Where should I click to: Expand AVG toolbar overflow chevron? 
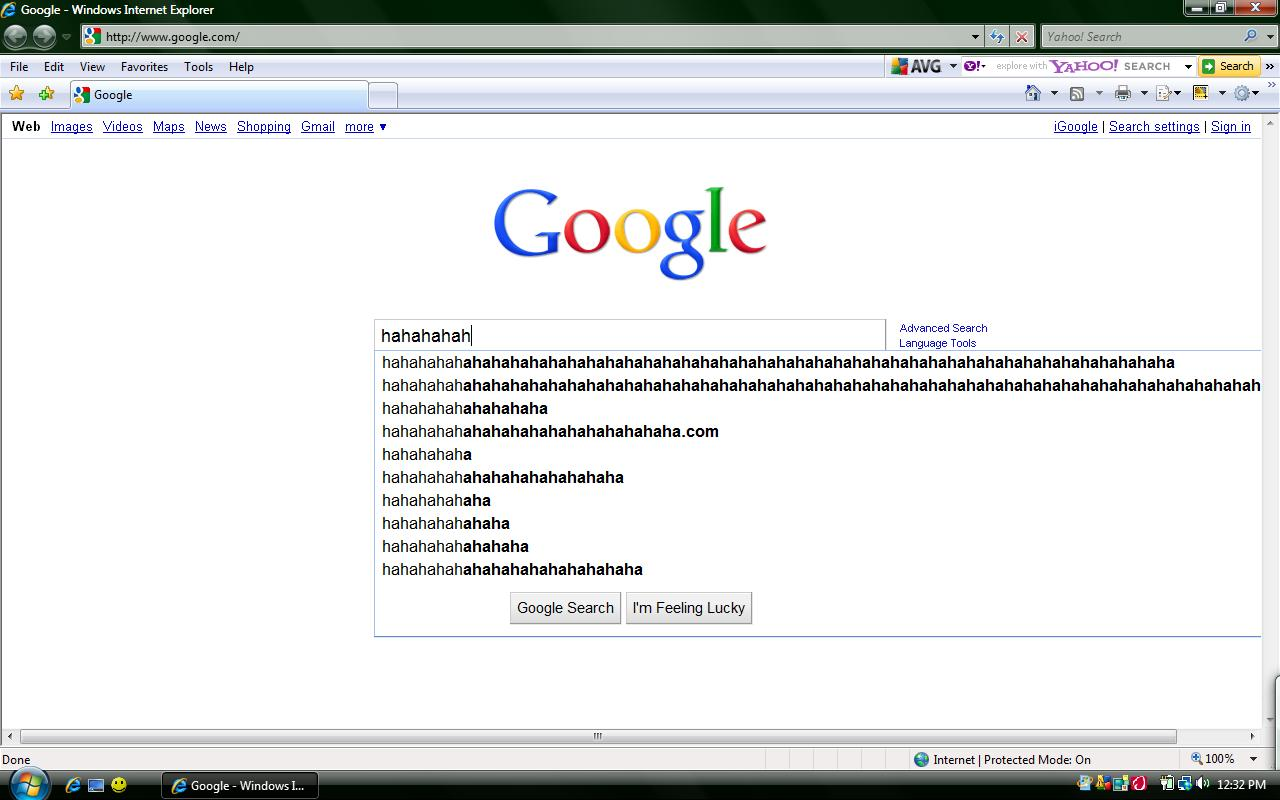click(1270, 66)
